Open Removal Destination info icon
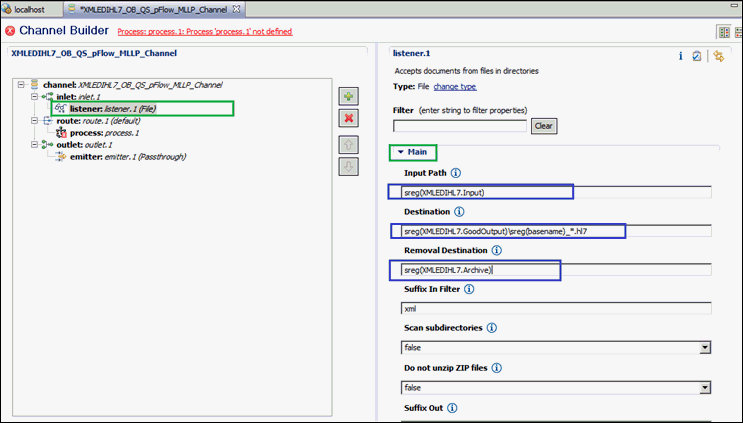The width and height of the screenshot is (743, 423). 496,250
